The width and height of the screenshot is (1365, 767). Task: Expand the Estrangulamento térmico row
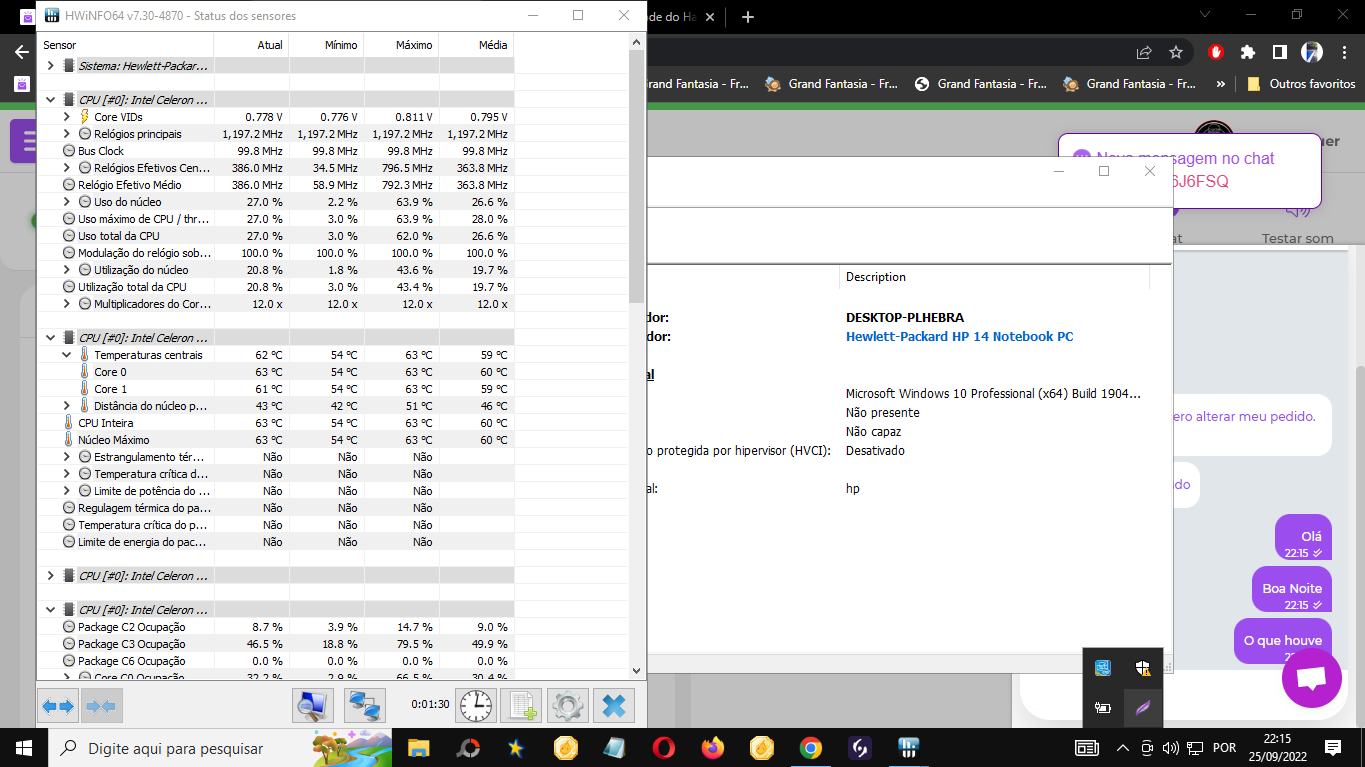pos(67,457)
